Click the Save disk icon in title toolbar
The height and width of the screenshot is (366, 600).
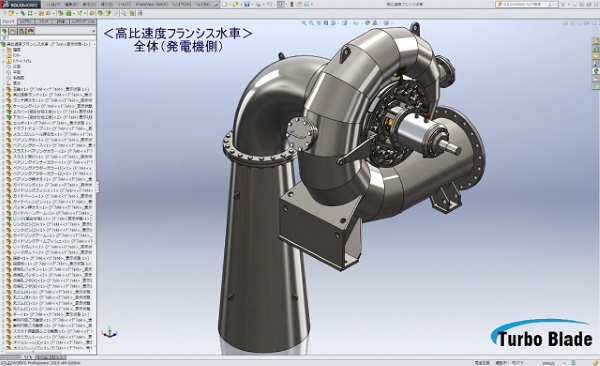tap(247, 4)
